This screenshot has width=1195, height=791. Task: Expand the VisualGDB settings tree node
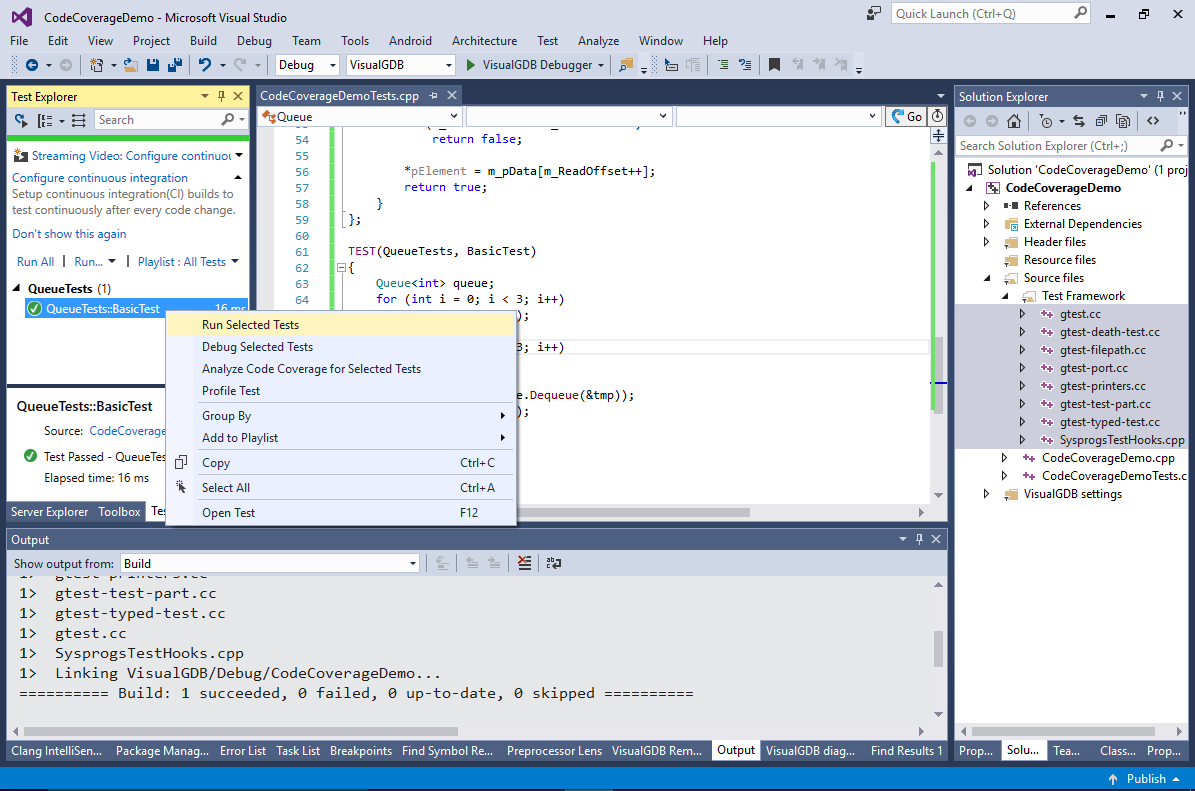pyautogui.click(x=986, y=494)
